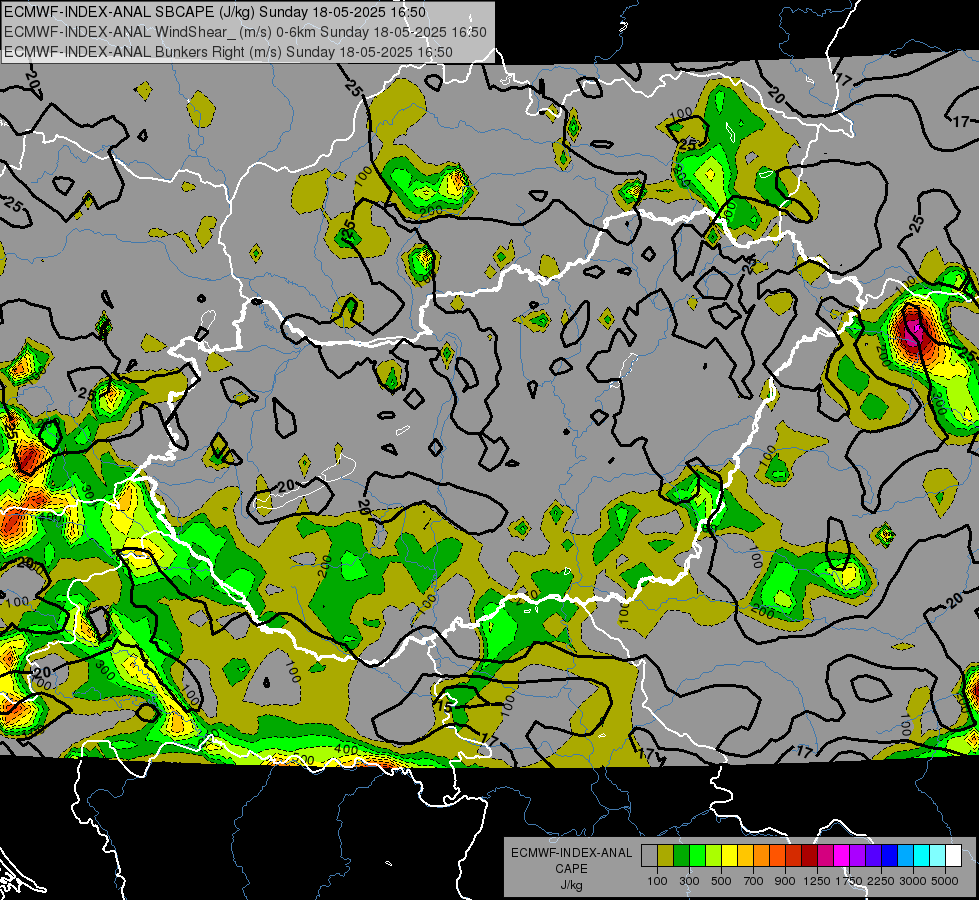
Task: Click the WindShear 0-6km header line
Action: point(245,32)
